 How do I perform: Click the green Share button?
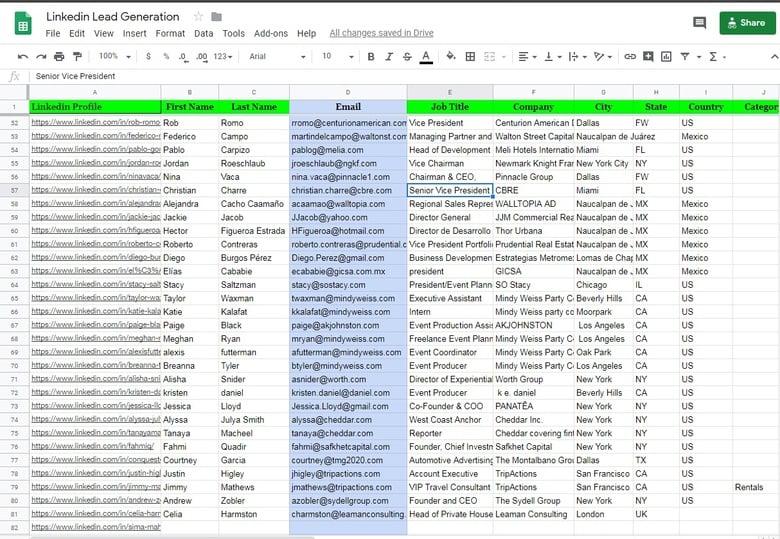point(747,23)
